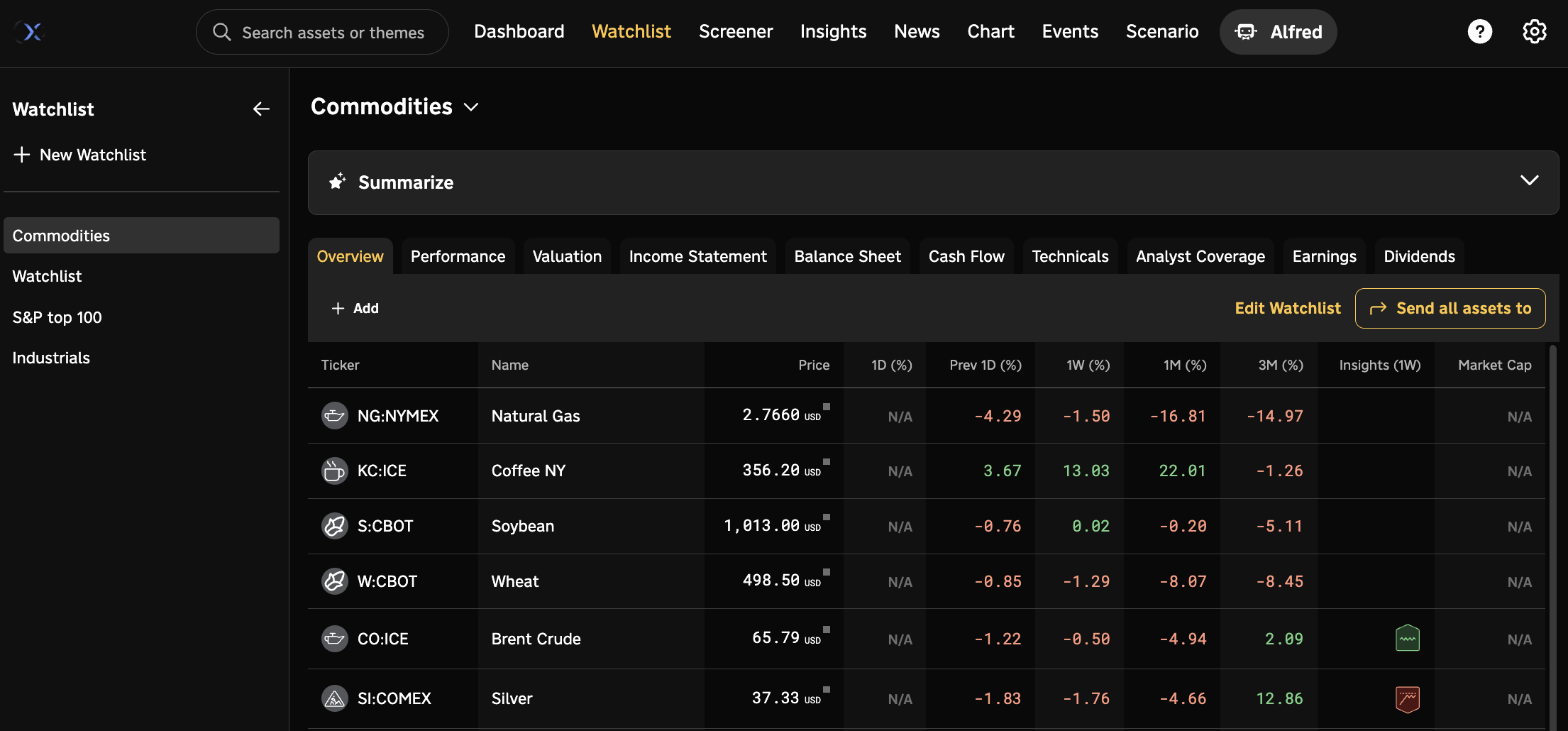Open the Earnings tab
1568x731 pixels.
pyautogui.click(x=1324, y=256)
